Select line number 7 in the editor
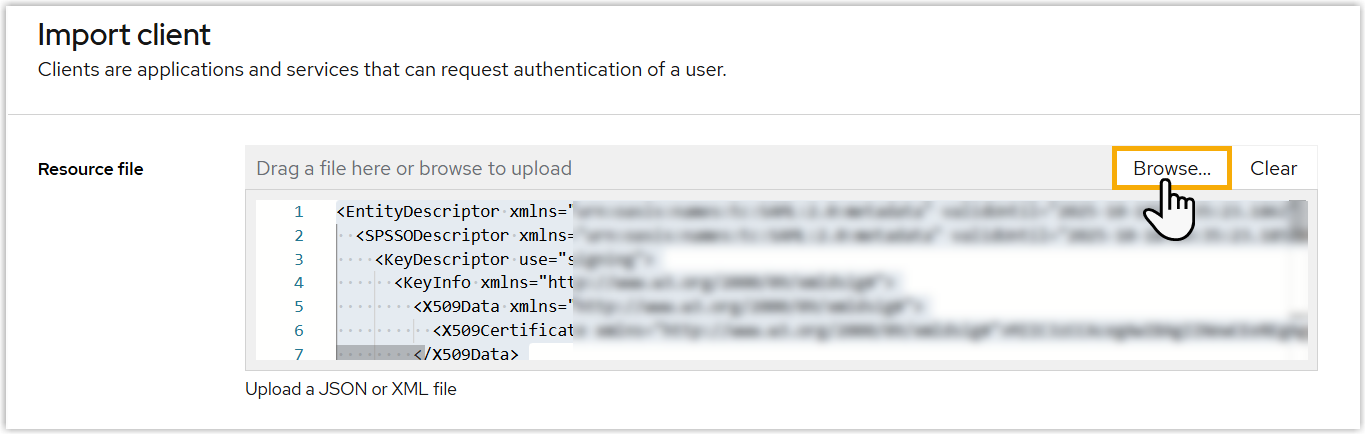The image size is (1366, 435). tap(299, 354)
